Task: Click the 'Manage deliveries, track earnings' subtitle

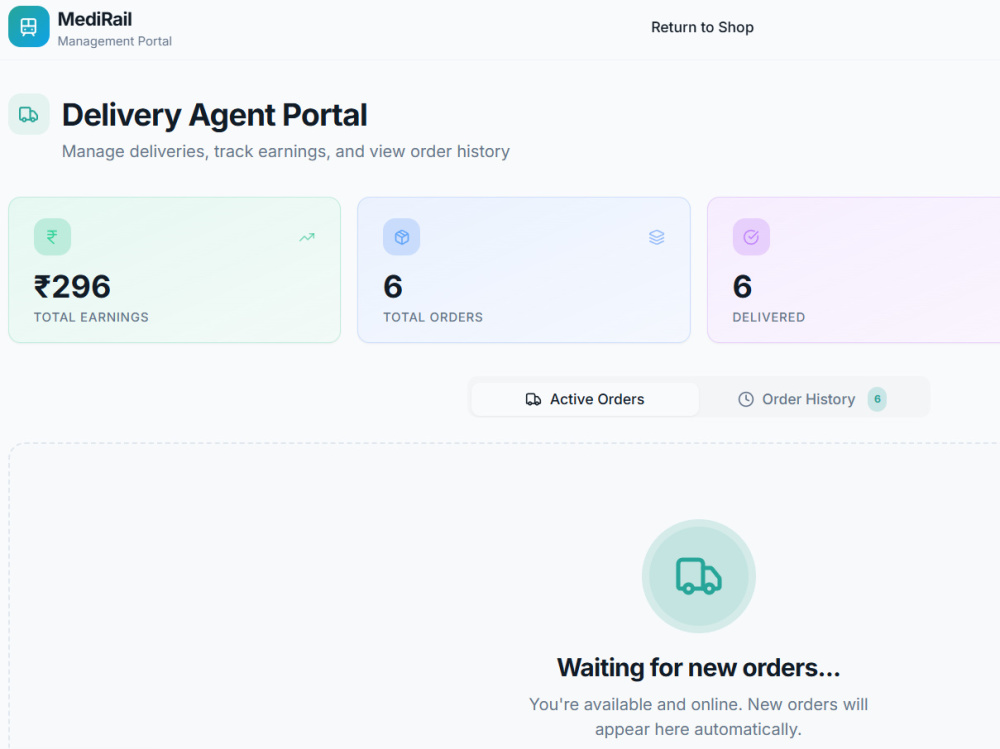Action: coord(286,152)
